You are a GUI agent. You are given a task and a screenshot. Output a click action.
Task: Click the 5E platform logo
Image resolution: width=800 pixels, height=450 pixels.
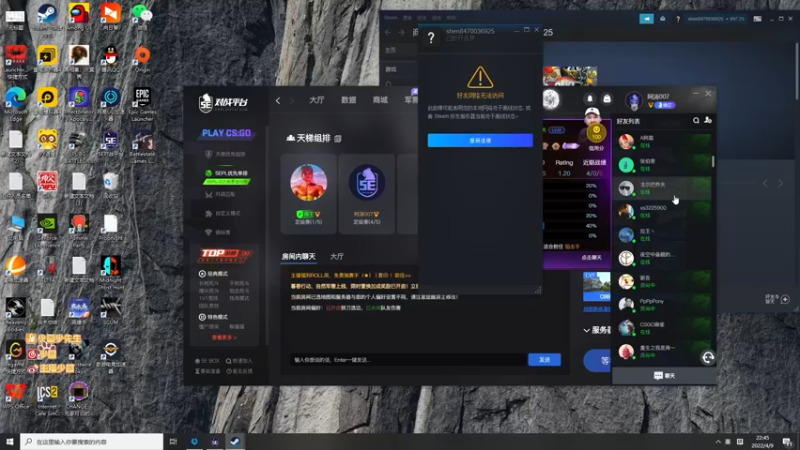pyautogui.click(x=223, y=102)
